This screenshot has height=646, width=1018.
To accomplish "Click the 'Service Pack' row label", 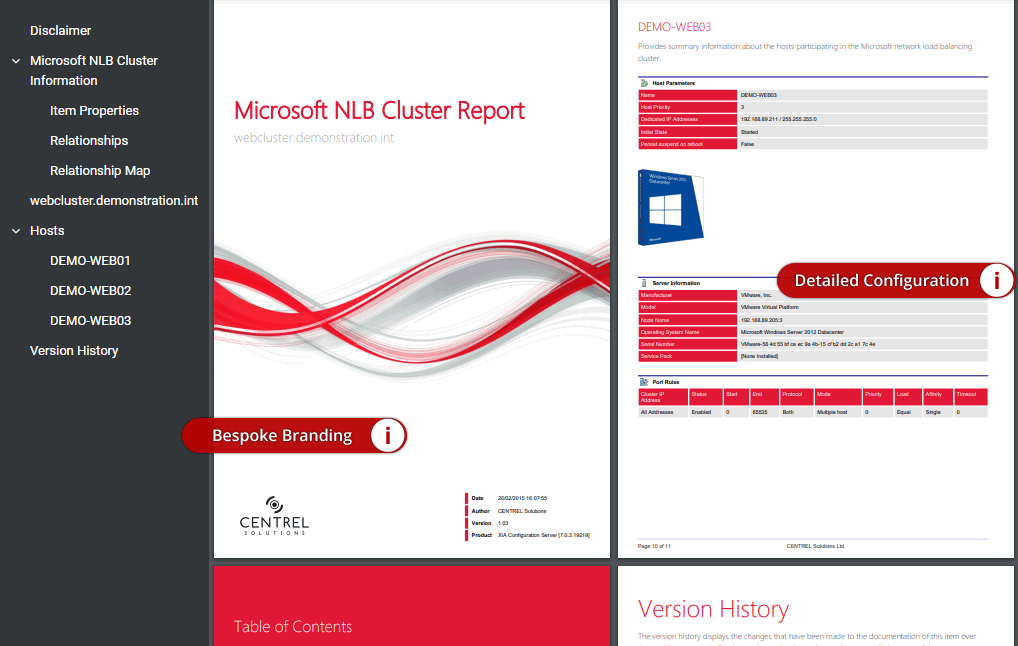I will tap(688, 356).
